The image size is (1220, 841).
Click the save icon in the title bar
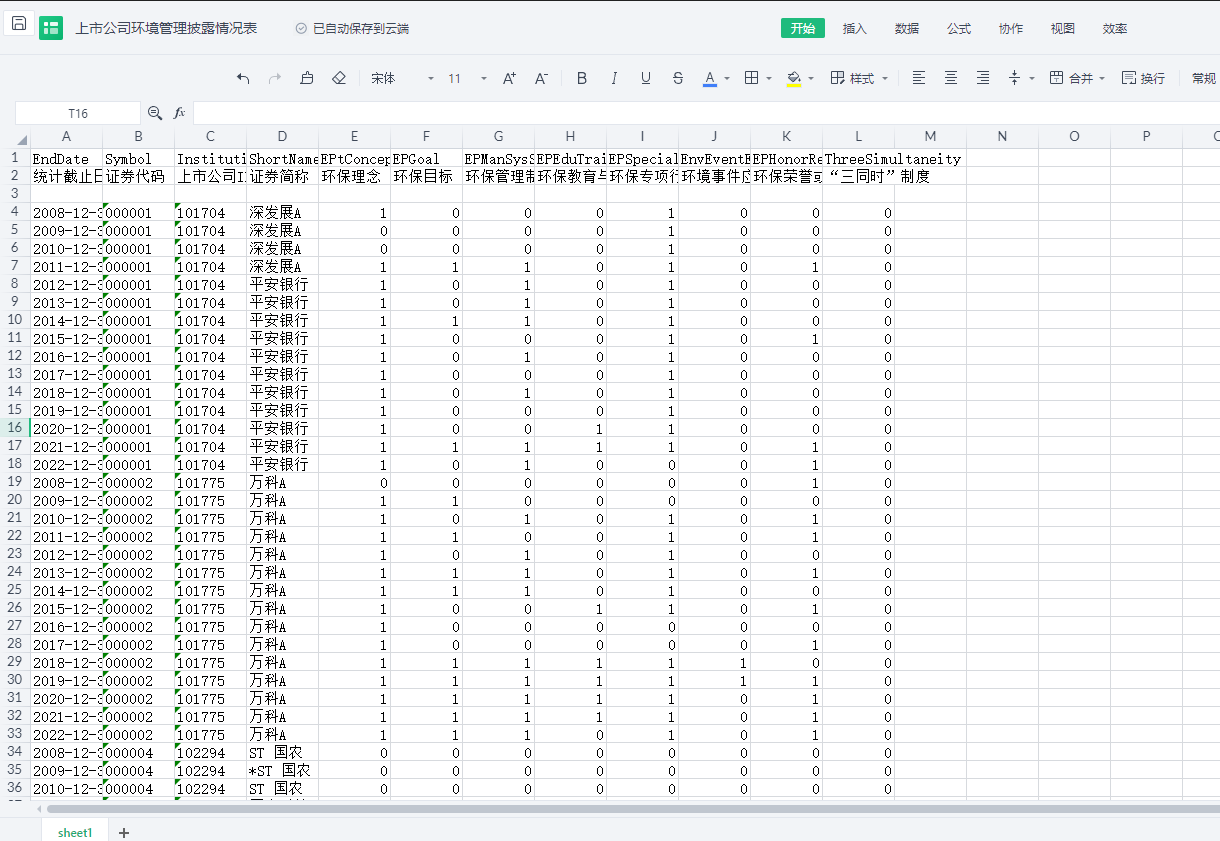(x=19, y=23)
